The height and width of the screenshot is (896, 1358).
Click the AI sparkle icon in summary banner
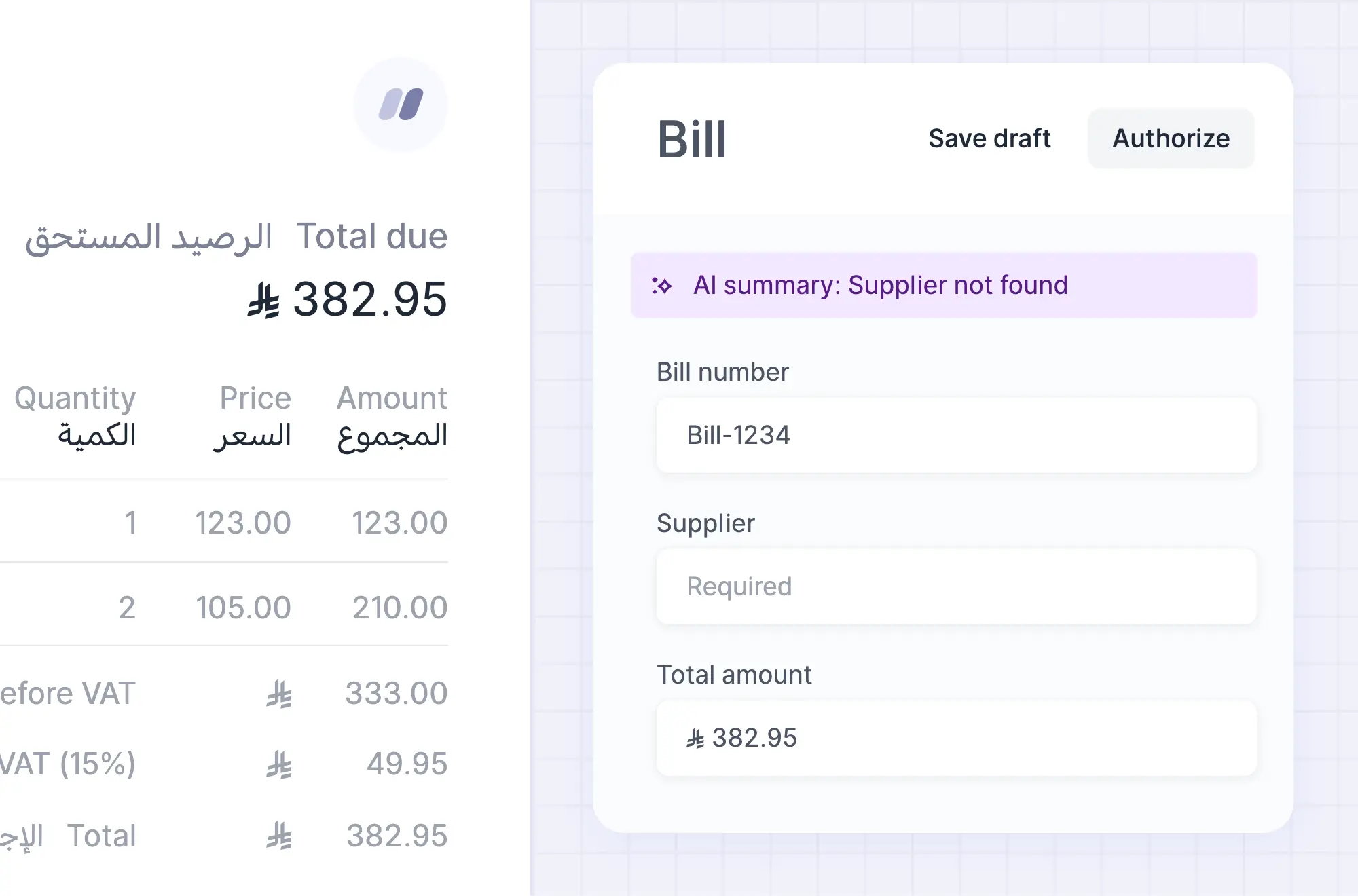[661, 285]
